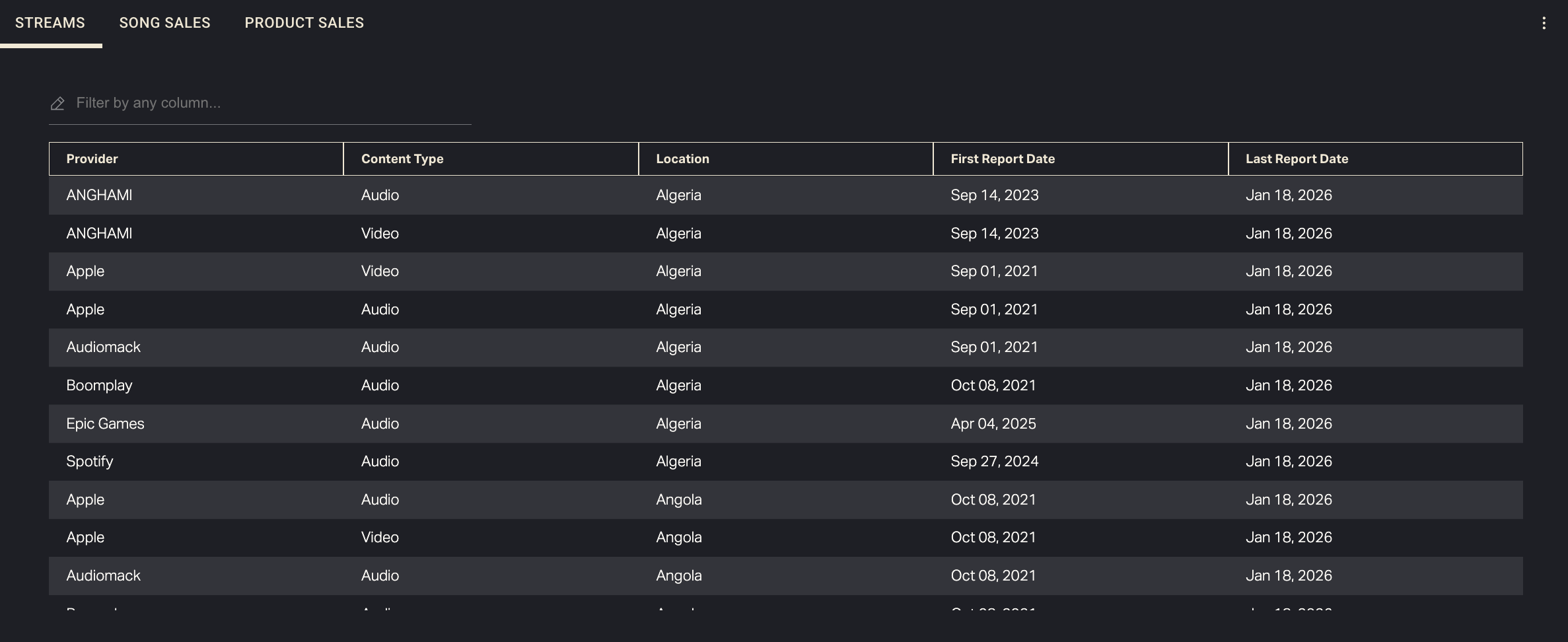The height and width of the screenshot is (642, 1568).
Task: Click the Spotify provider cell
Action: [89, 462]
